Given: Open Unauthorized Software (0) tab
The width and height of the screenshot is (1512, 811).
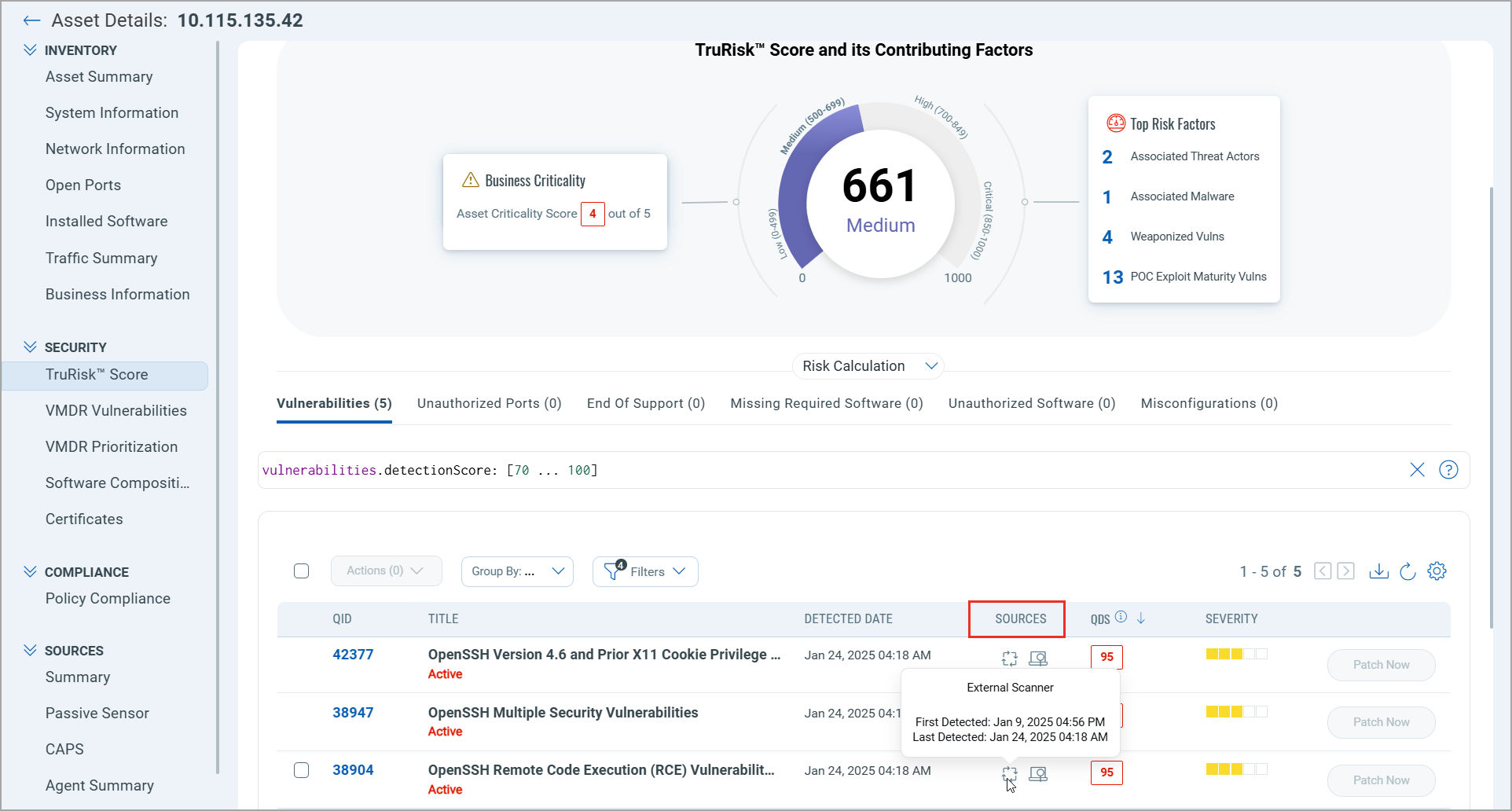Looking at the screenshot, I should tap(1032, 403).
